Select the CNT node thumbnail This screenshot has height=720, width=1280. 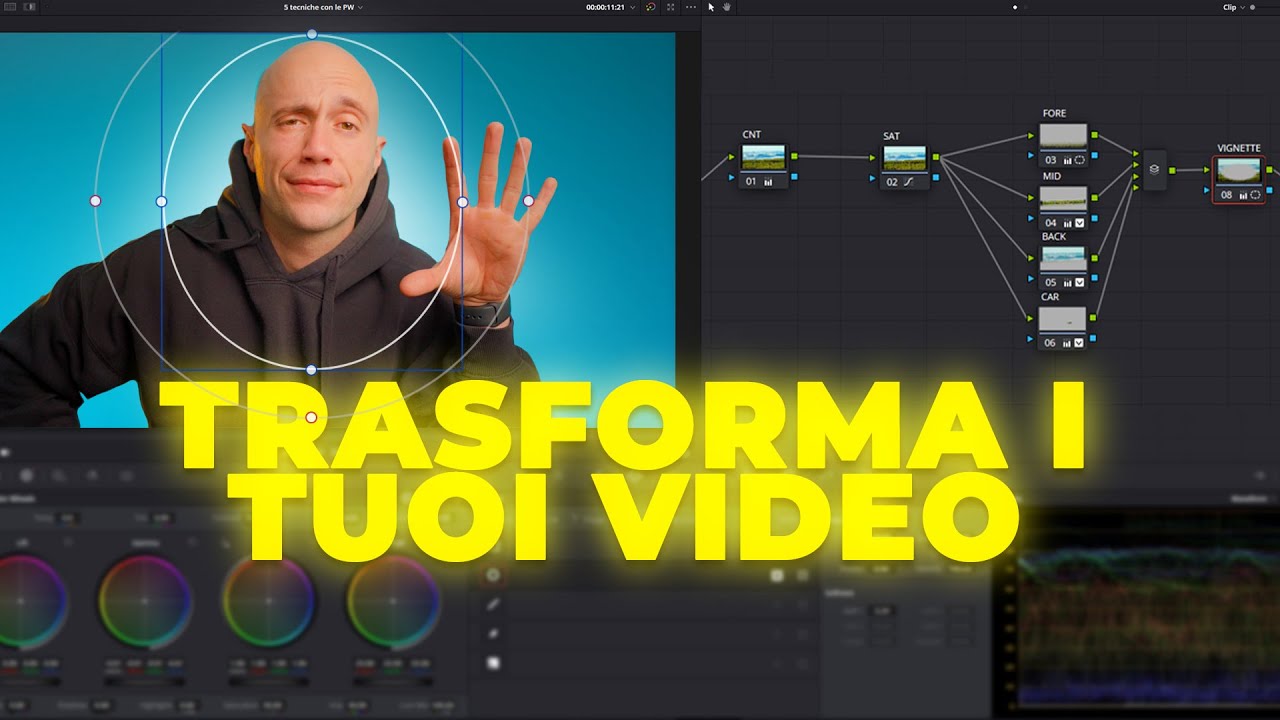click(763, 158)
